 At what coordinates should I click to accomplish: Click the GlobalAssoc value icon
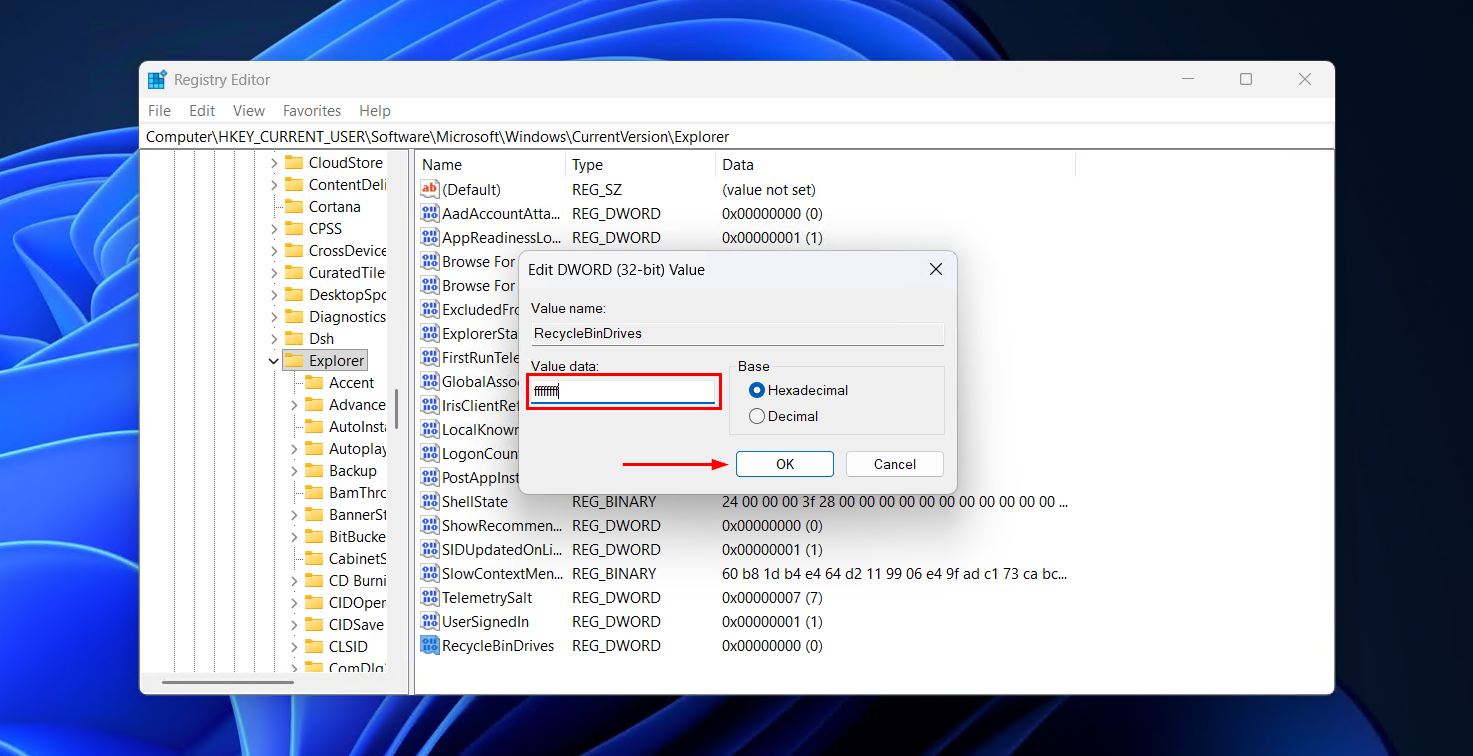click(x=430, y=381)
